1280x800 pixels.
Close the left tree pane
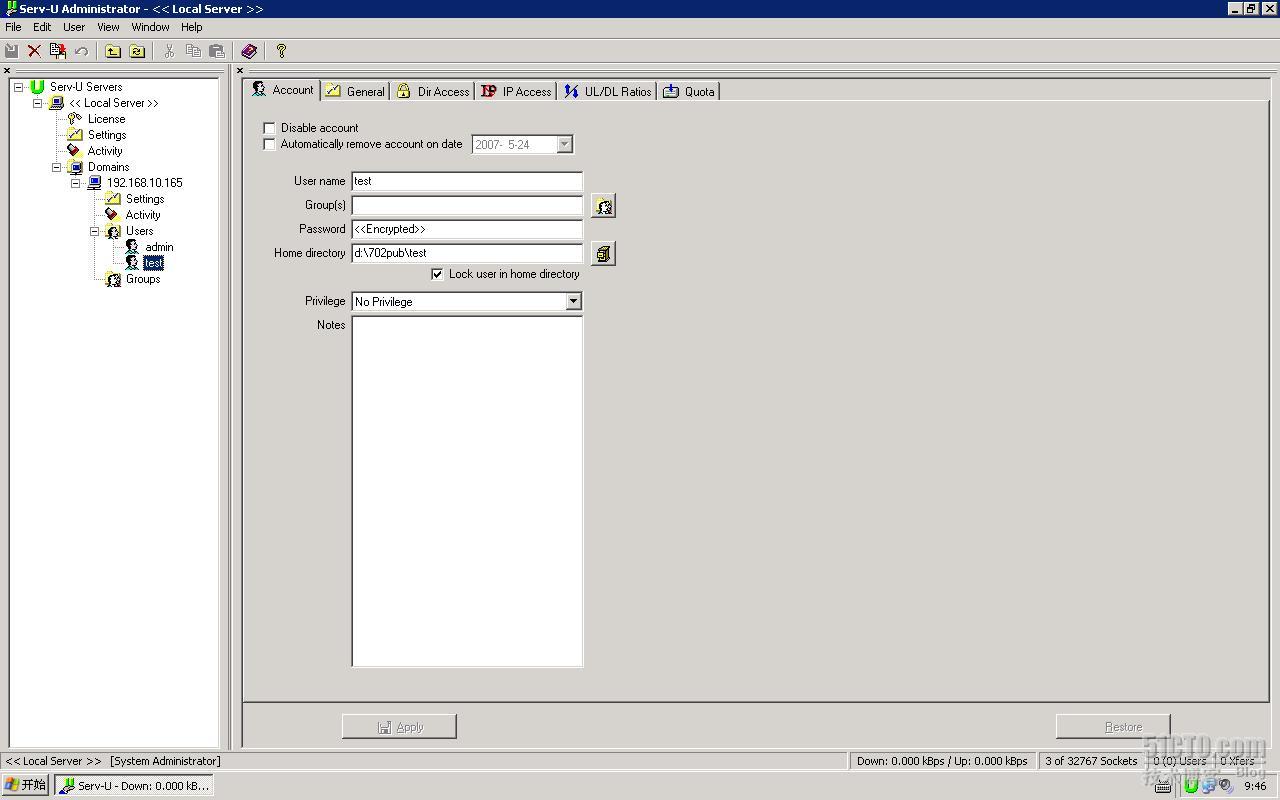[7, 71]
